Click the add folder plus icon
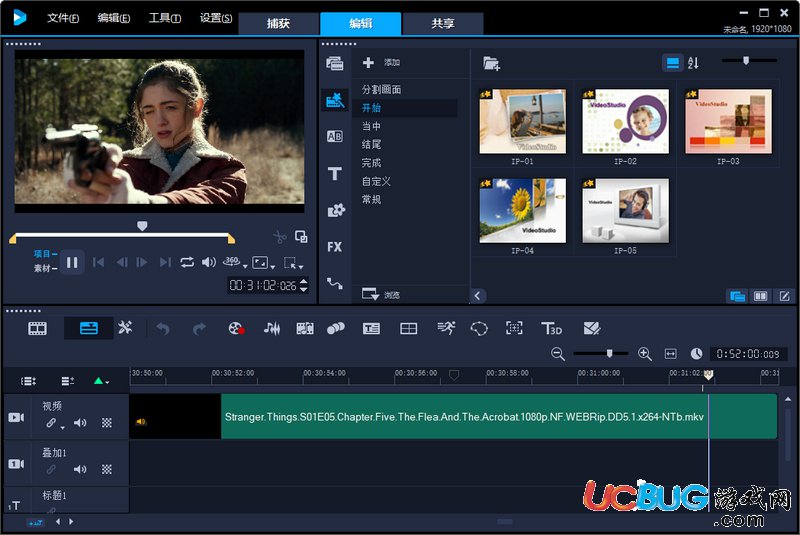The image size is (800, 535). pyautogui.click(x=368, y=62)
